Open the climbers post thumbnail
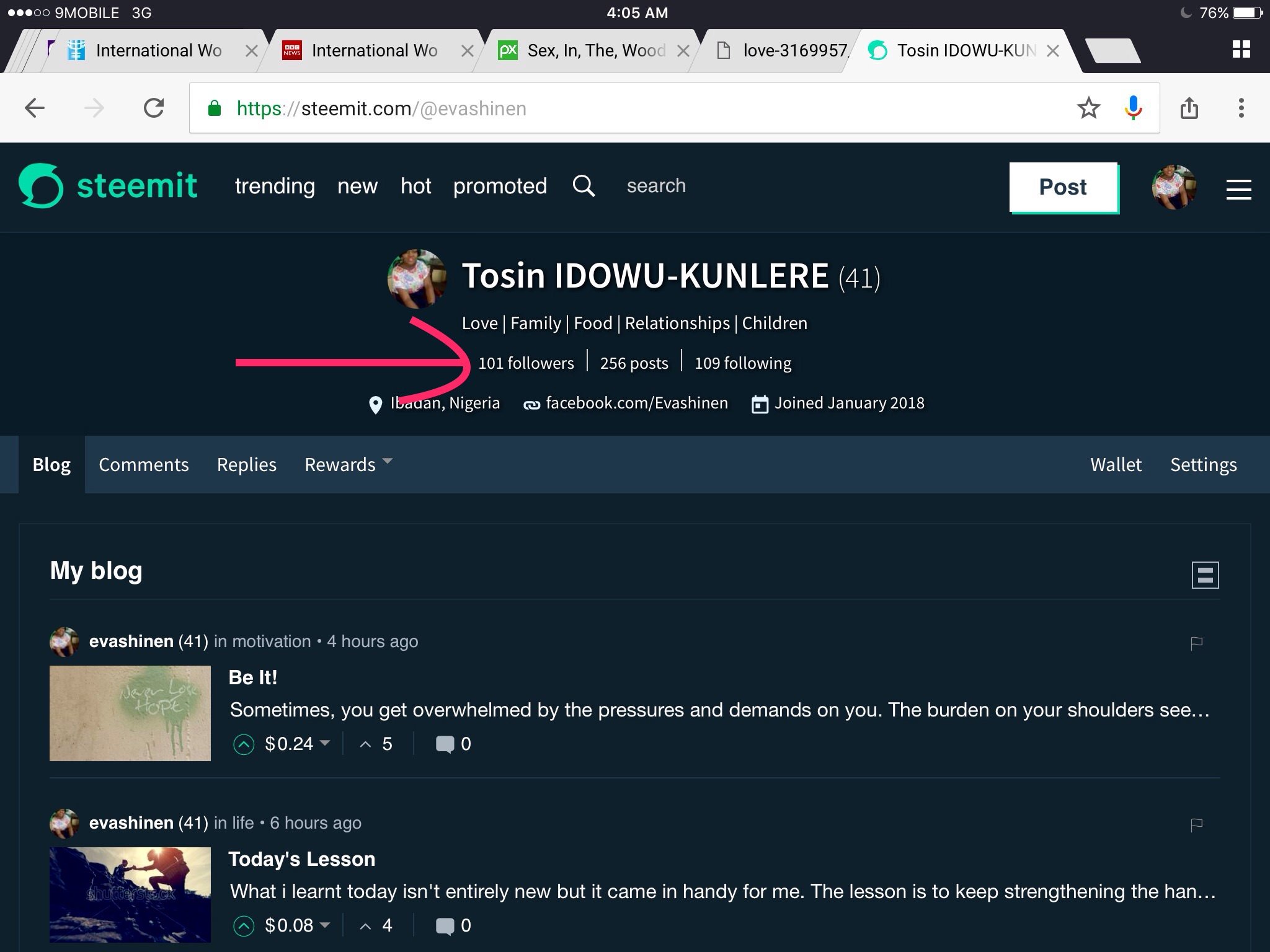 pos(130,895)
